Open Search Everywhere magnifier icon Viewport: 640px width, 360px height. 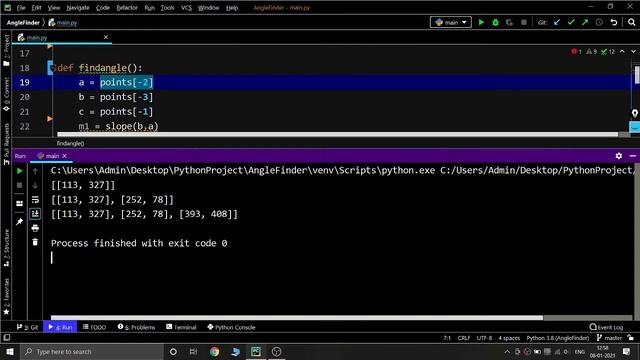tap(631, 22)
